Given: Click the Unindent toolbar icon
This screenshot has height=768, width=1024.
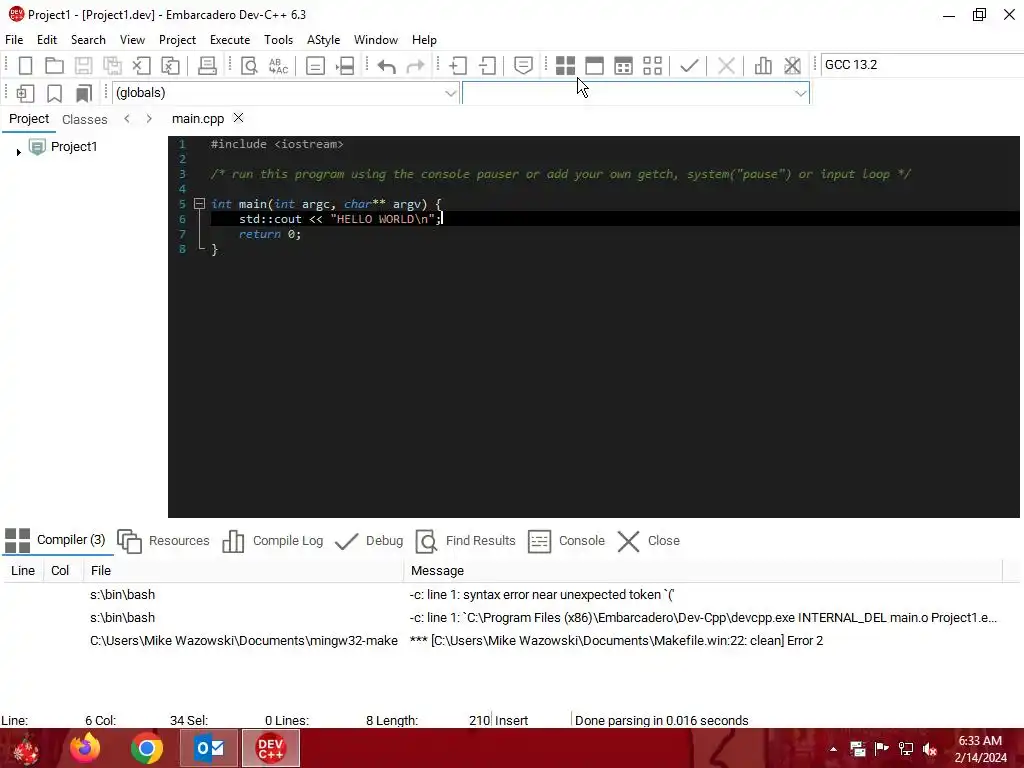Looking at the screenshot, I should coord(487,65).
